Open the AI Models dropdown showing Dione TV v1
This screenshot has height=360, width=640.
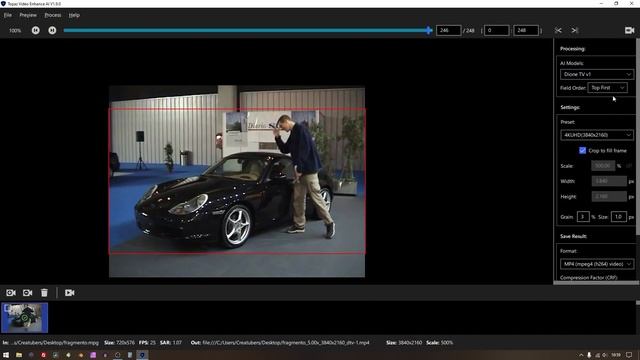click(597, 74)
